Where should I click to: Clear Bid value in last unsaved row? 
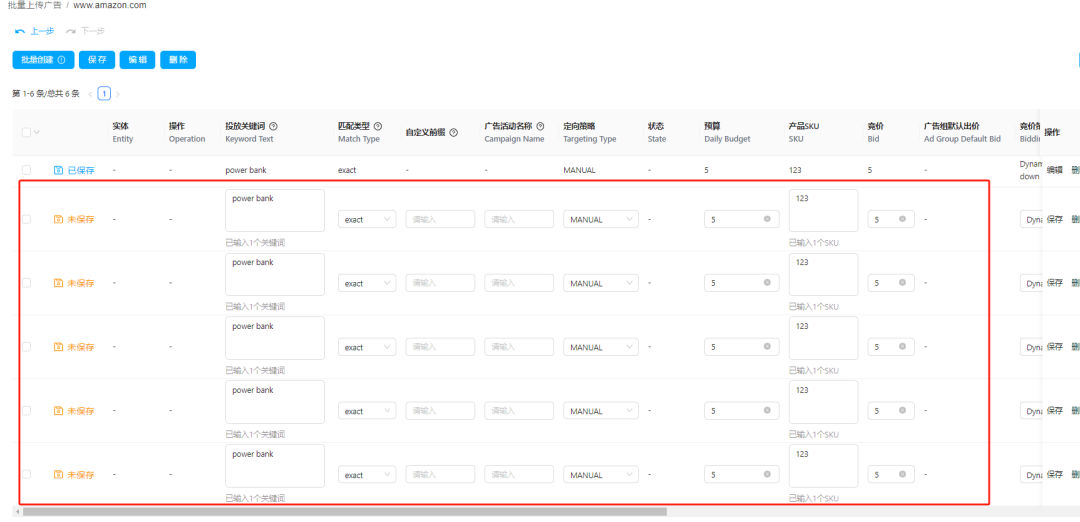(x=902, y=475)
